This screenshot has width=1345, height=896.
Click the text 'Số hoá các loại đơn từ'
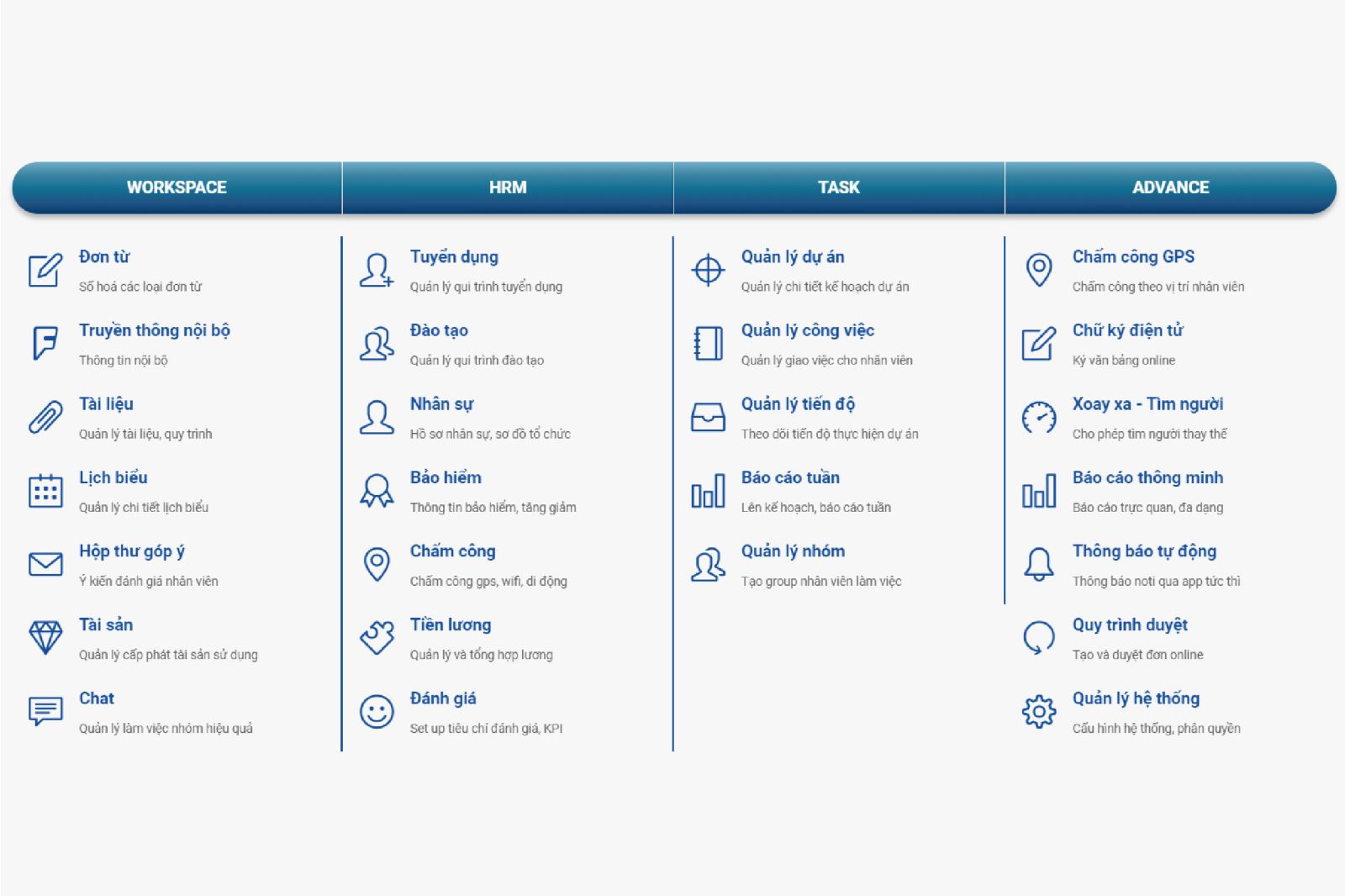(x=140, y=287)
